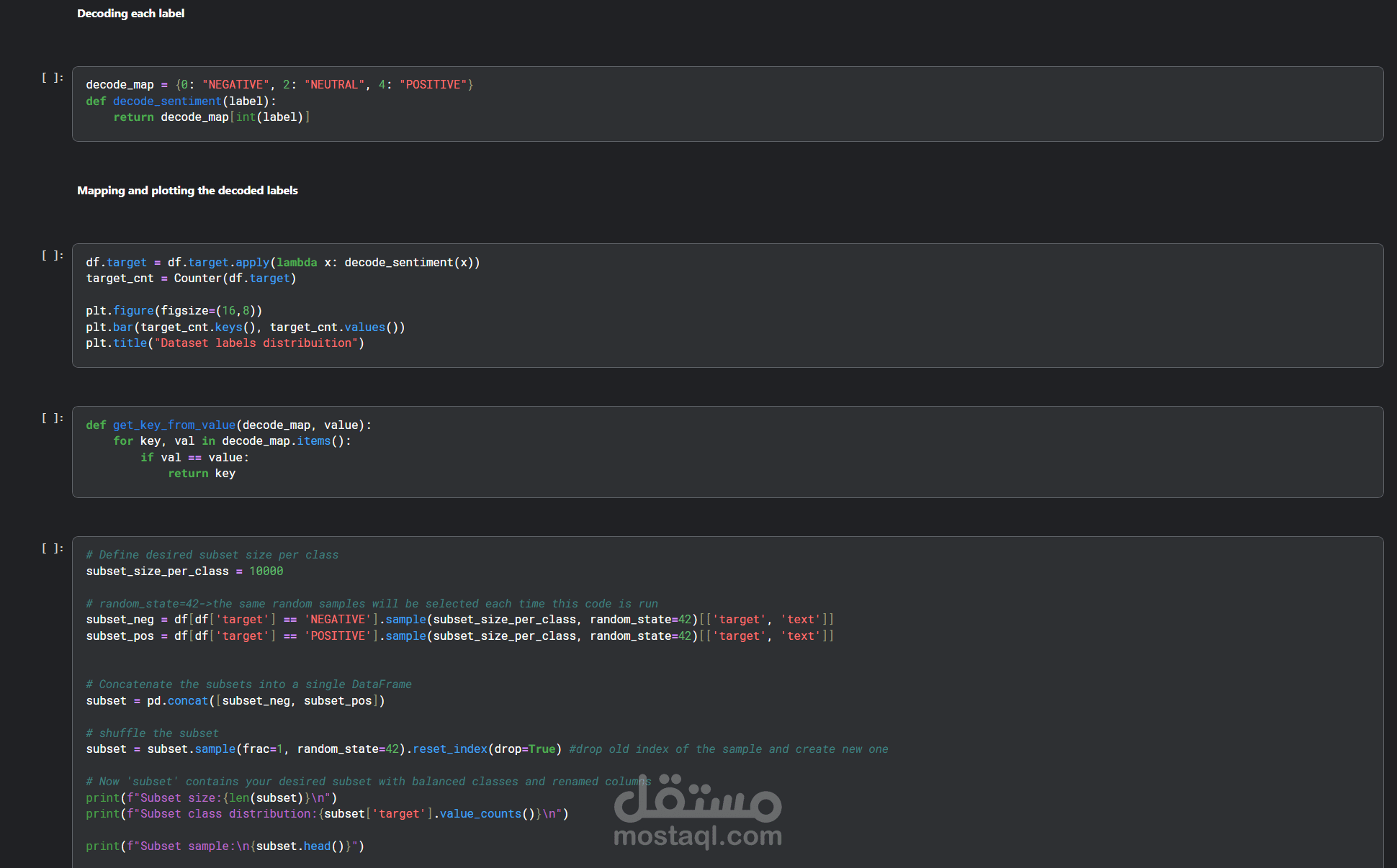Click the subset sampling cell's execution prompt
This screenshot has height=868, width=1397.
(52, 548)
